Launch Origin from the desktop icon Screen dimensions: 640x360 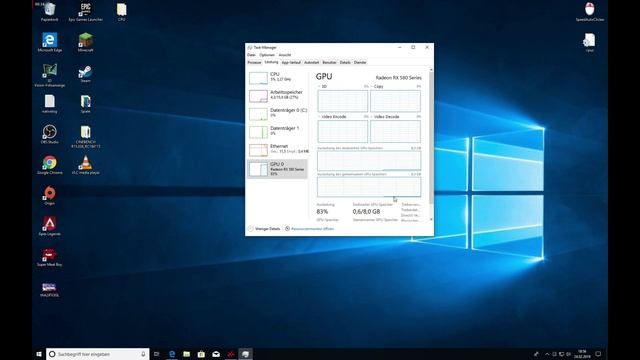point(49,196)
